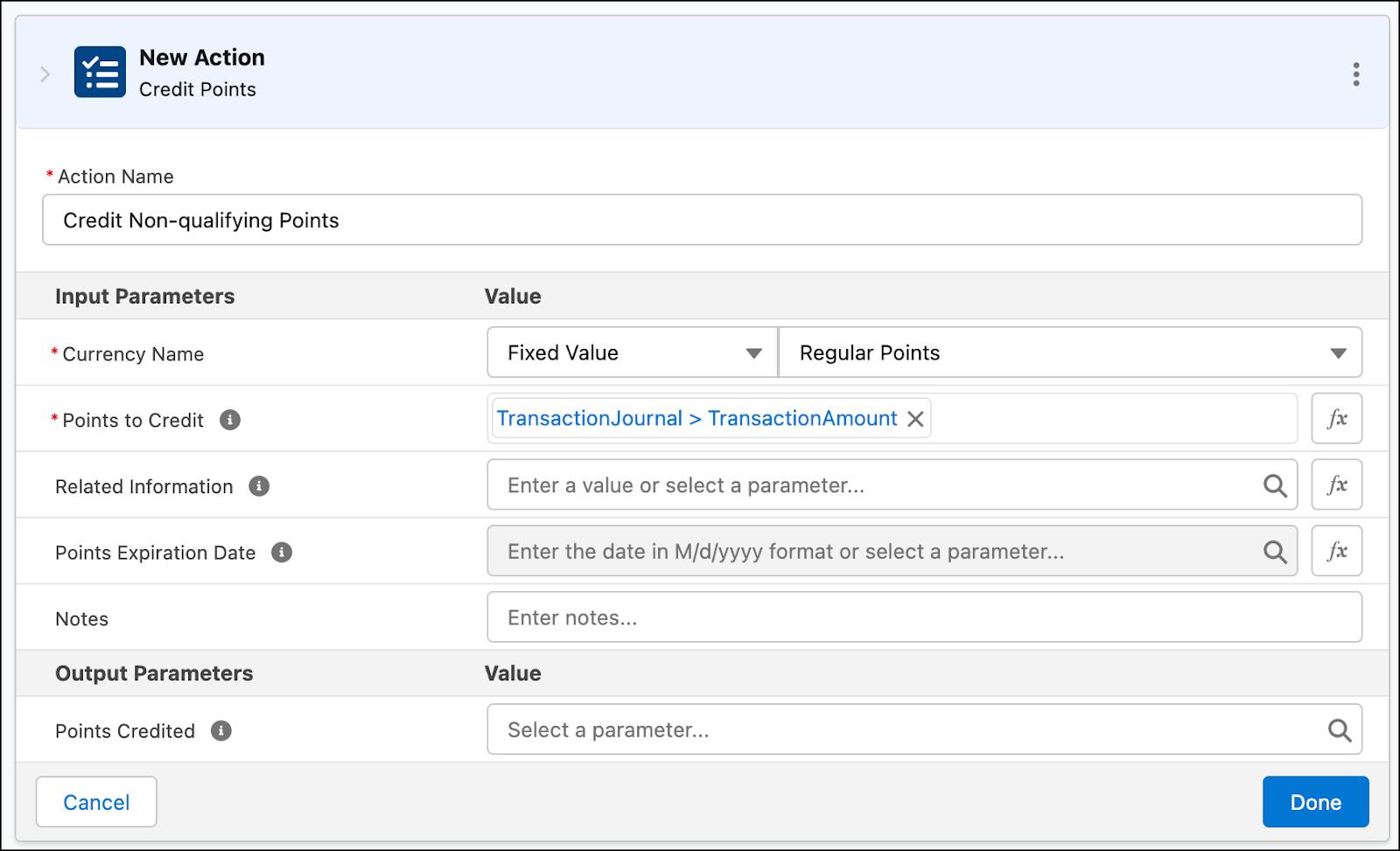Select the fx icon beside Related Information
This screenshot has height=851, width=1400.
(1336, 485)
